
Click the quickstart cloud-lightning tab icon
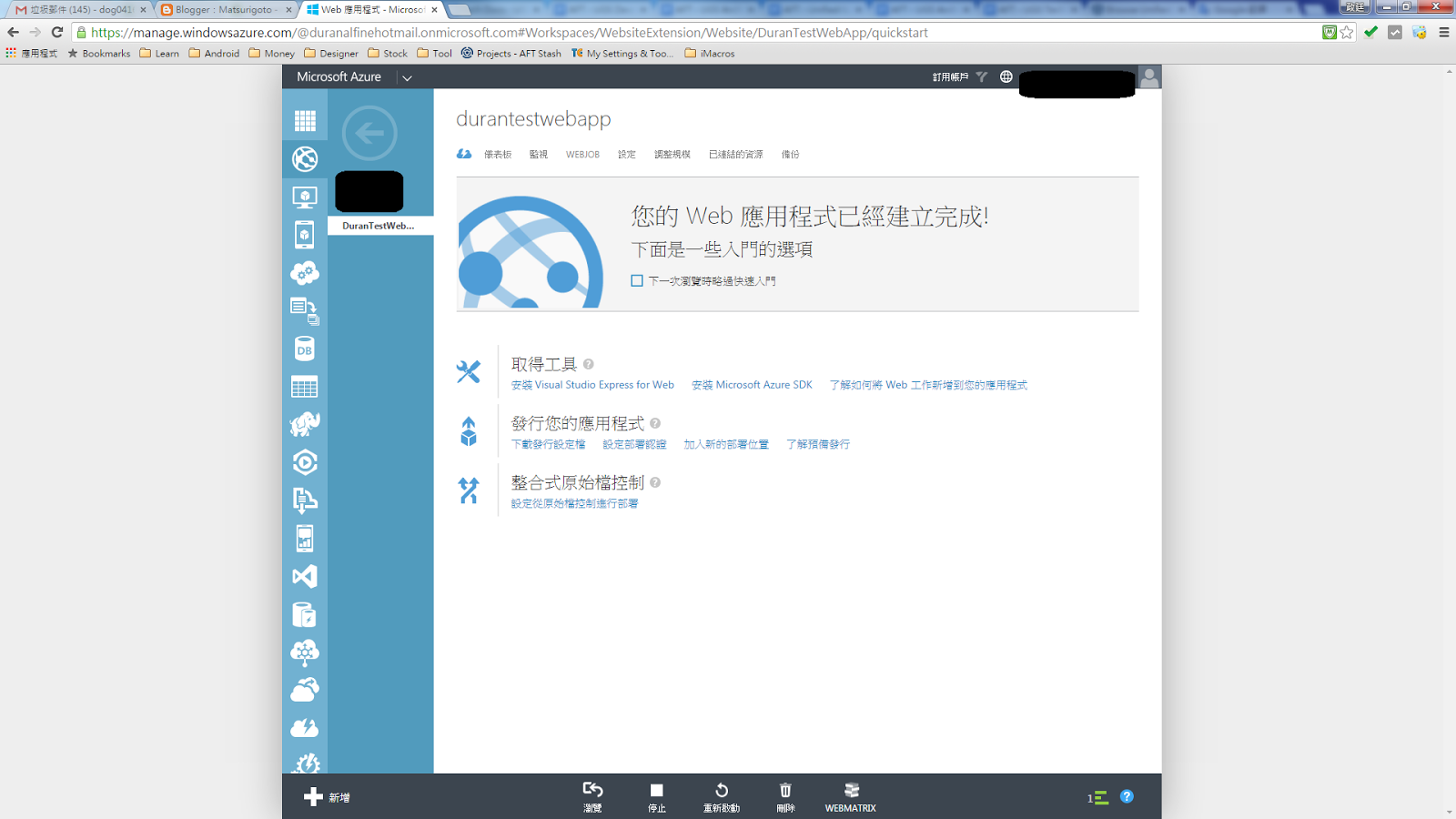pyautogui.click(x=464, y=154)
